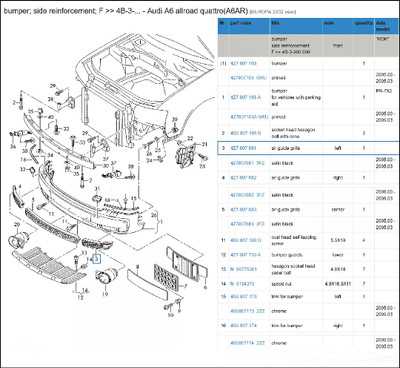Click the Audi A6 allroad quattro page title
Screen dimensions: 400x368
tap(126, 11)
